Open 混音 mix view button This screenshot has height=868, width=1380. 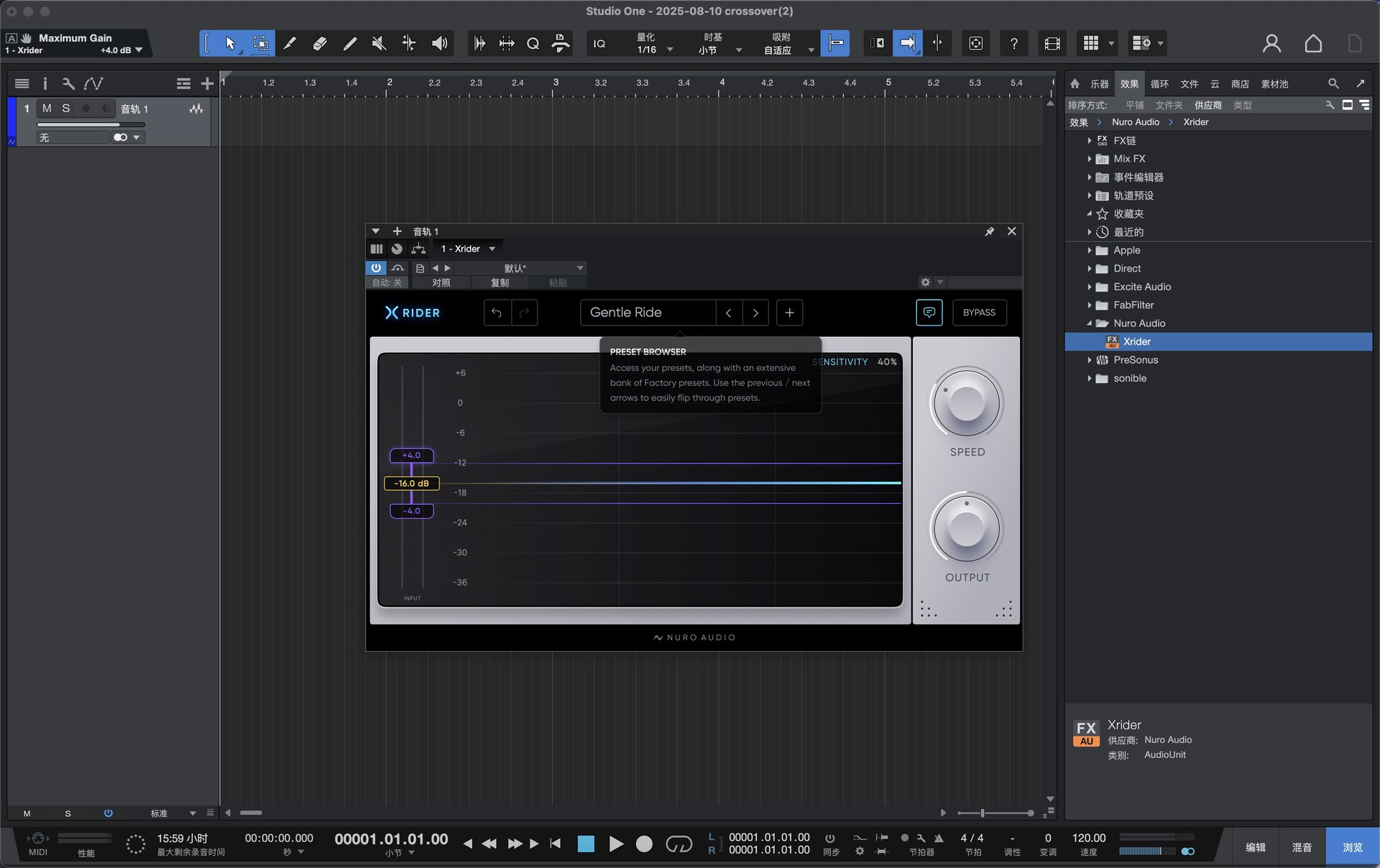[1302, 847]
